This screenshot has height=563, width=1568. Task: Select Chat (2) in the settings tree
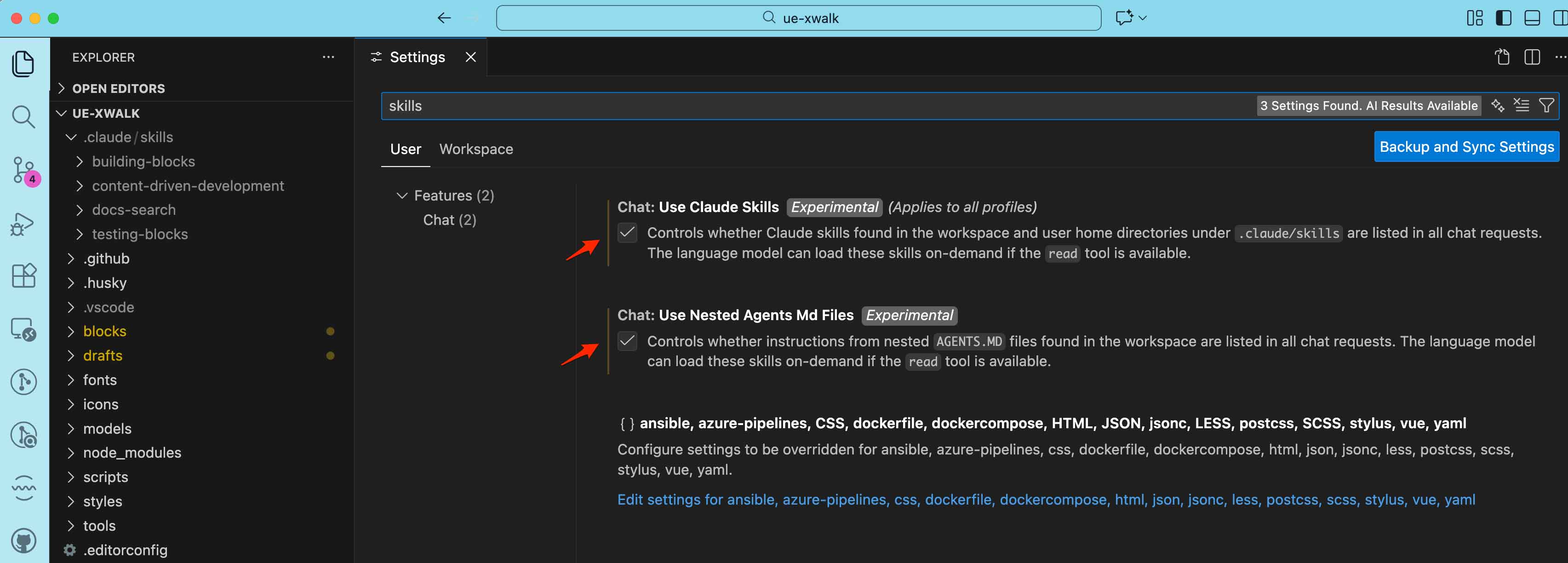pyautogui.click(x=450, y=220)
